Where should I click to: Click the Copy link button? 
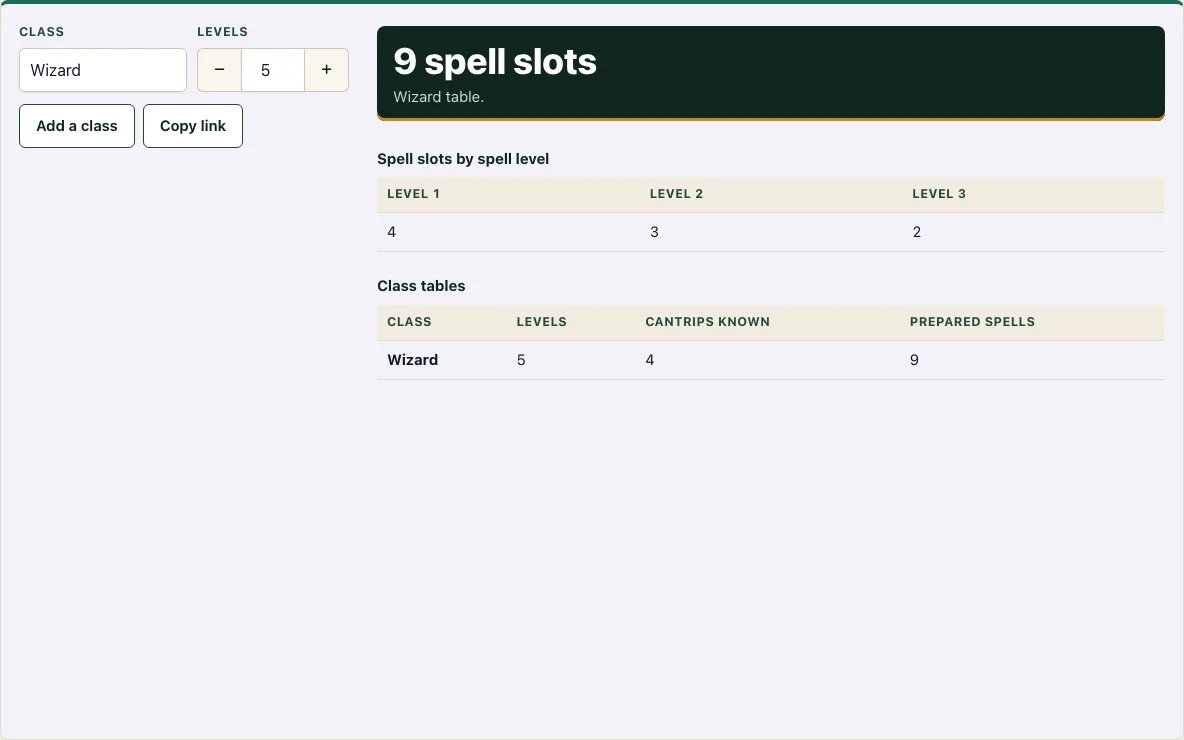click(x=193, y=126)
